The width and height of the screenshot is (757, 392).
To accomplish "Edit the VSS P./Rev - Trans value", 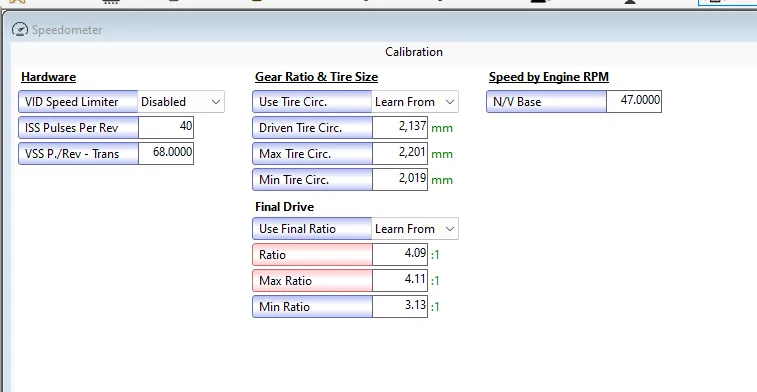I will point(166,154).
